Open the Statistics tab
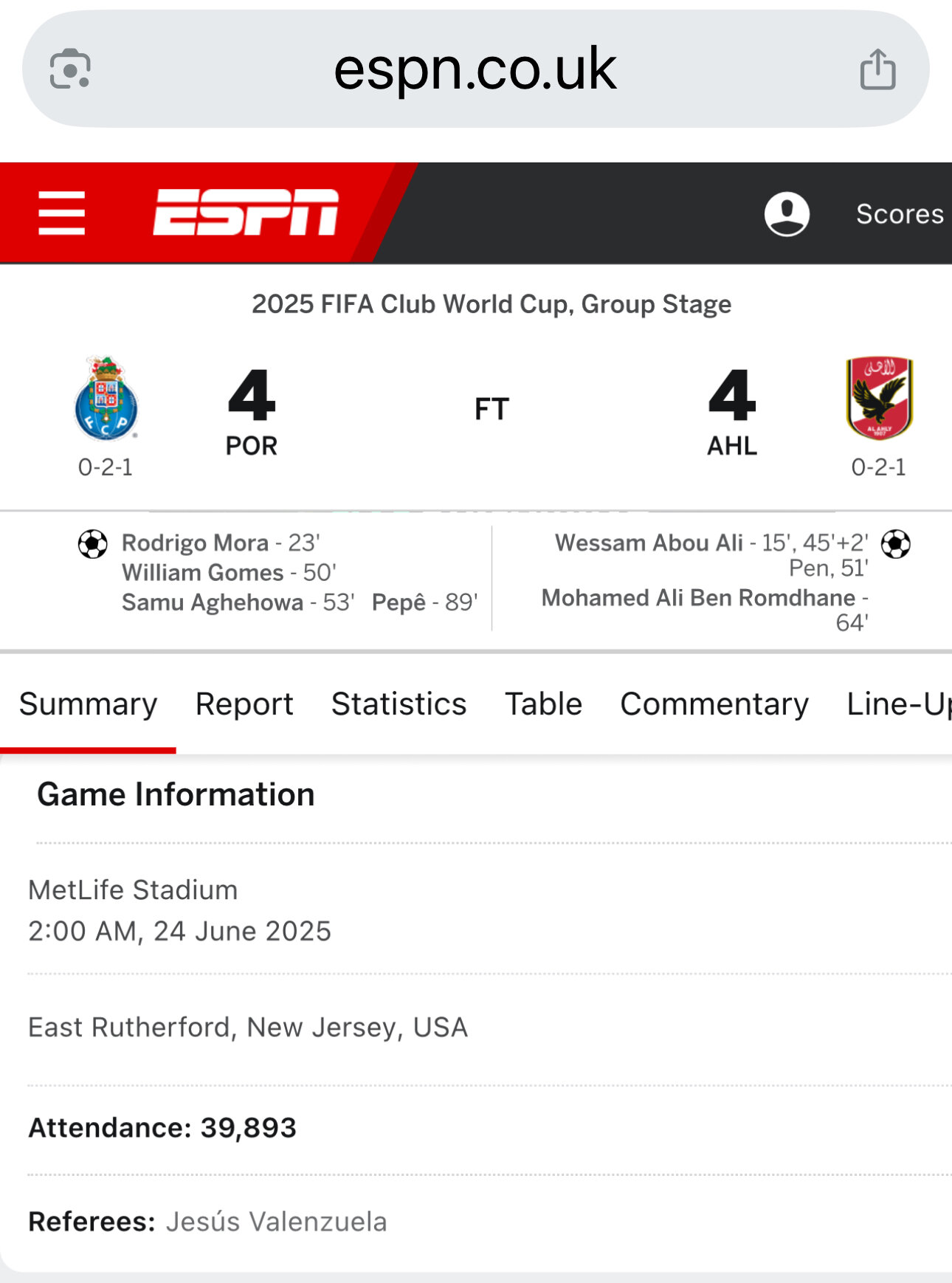 399,704
